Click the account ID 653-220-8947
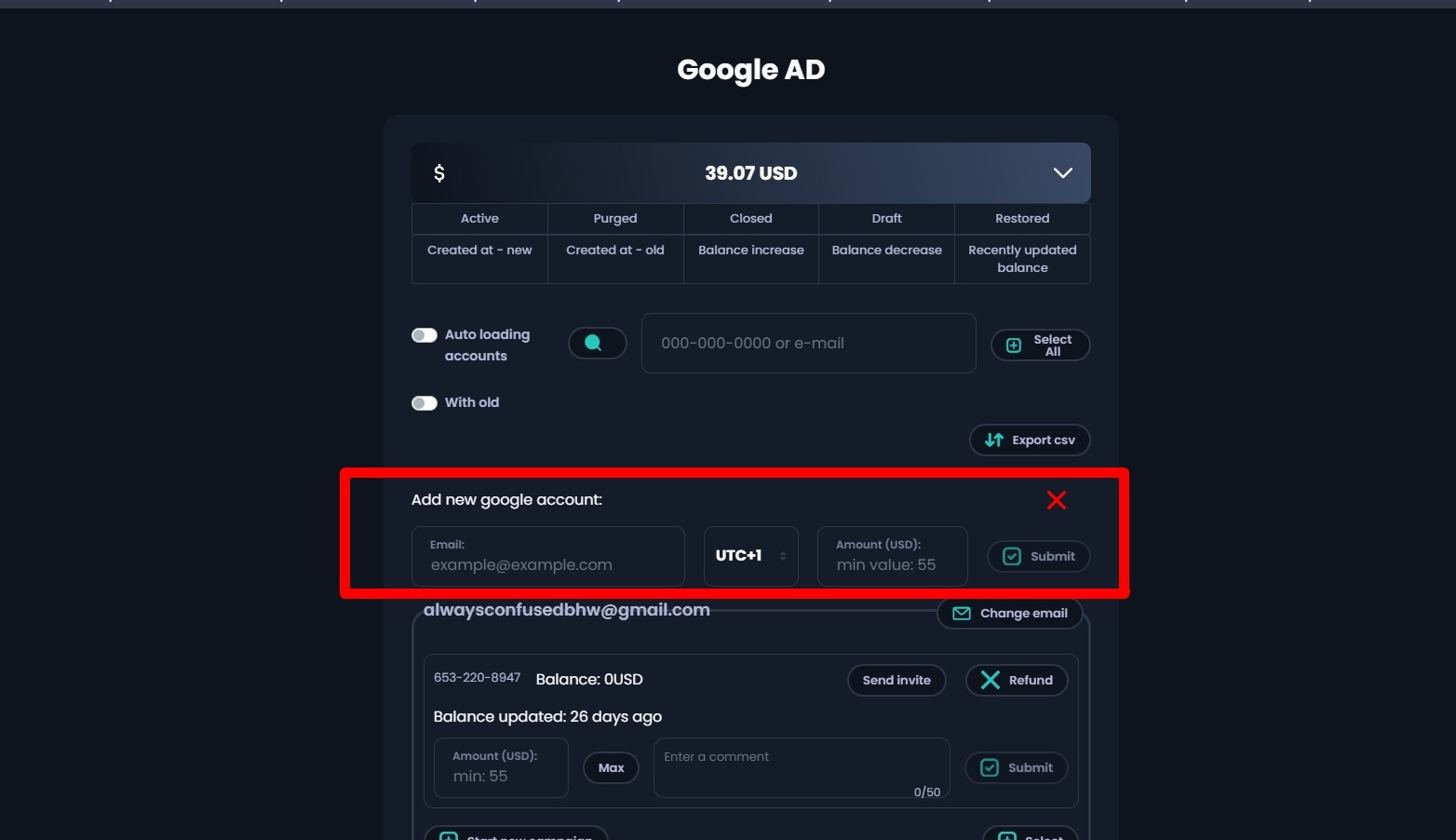1456x840 pixels. pyautogui.click(x=477, y=678)
